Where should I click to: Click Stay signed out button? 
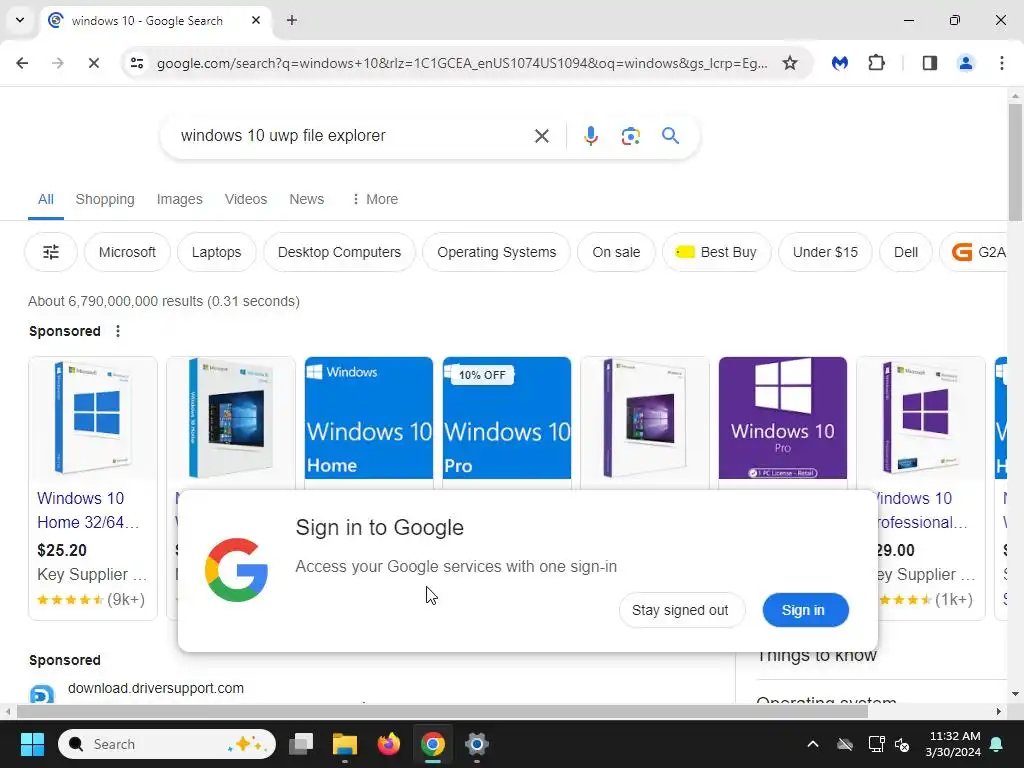(x=680, y=610)
